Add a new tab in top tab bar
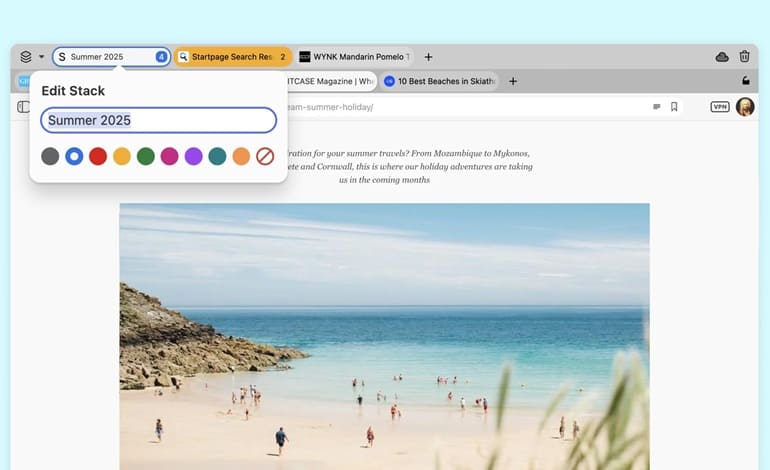Viewport: 770px width, 470px height. [x=428, y=57]
